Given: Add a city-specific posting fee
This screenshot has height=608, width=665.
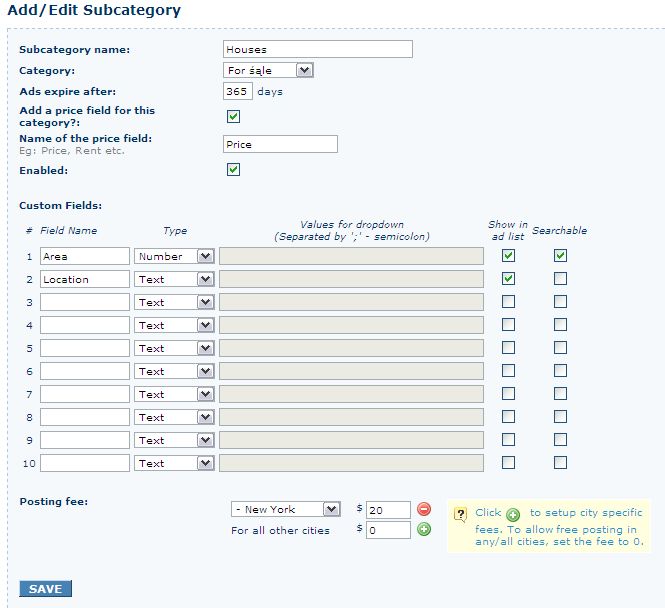Looking at the screenshot, I should 424,529.
